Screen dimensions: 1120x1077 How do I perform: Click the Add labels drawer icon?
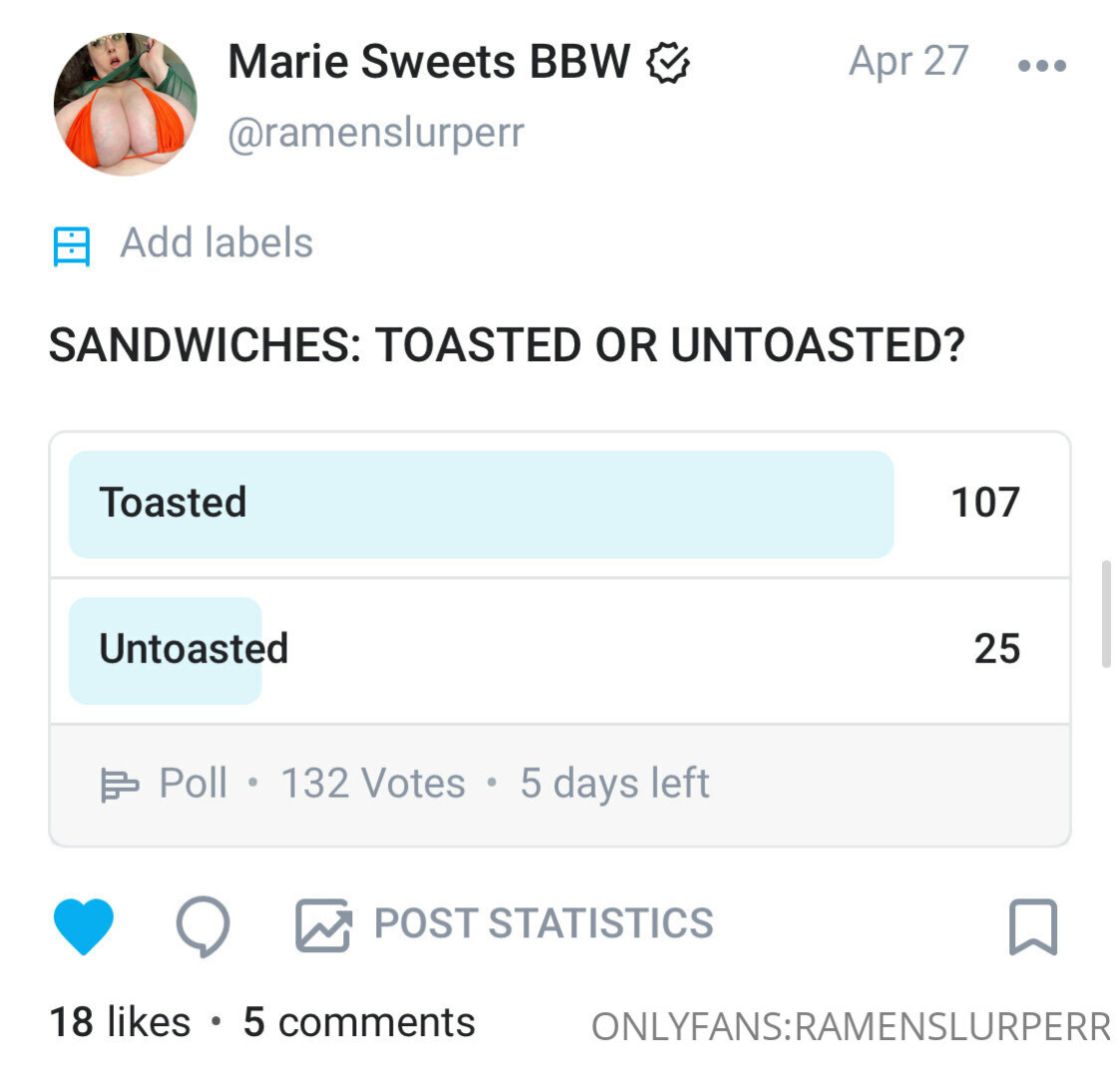(72, 245)
